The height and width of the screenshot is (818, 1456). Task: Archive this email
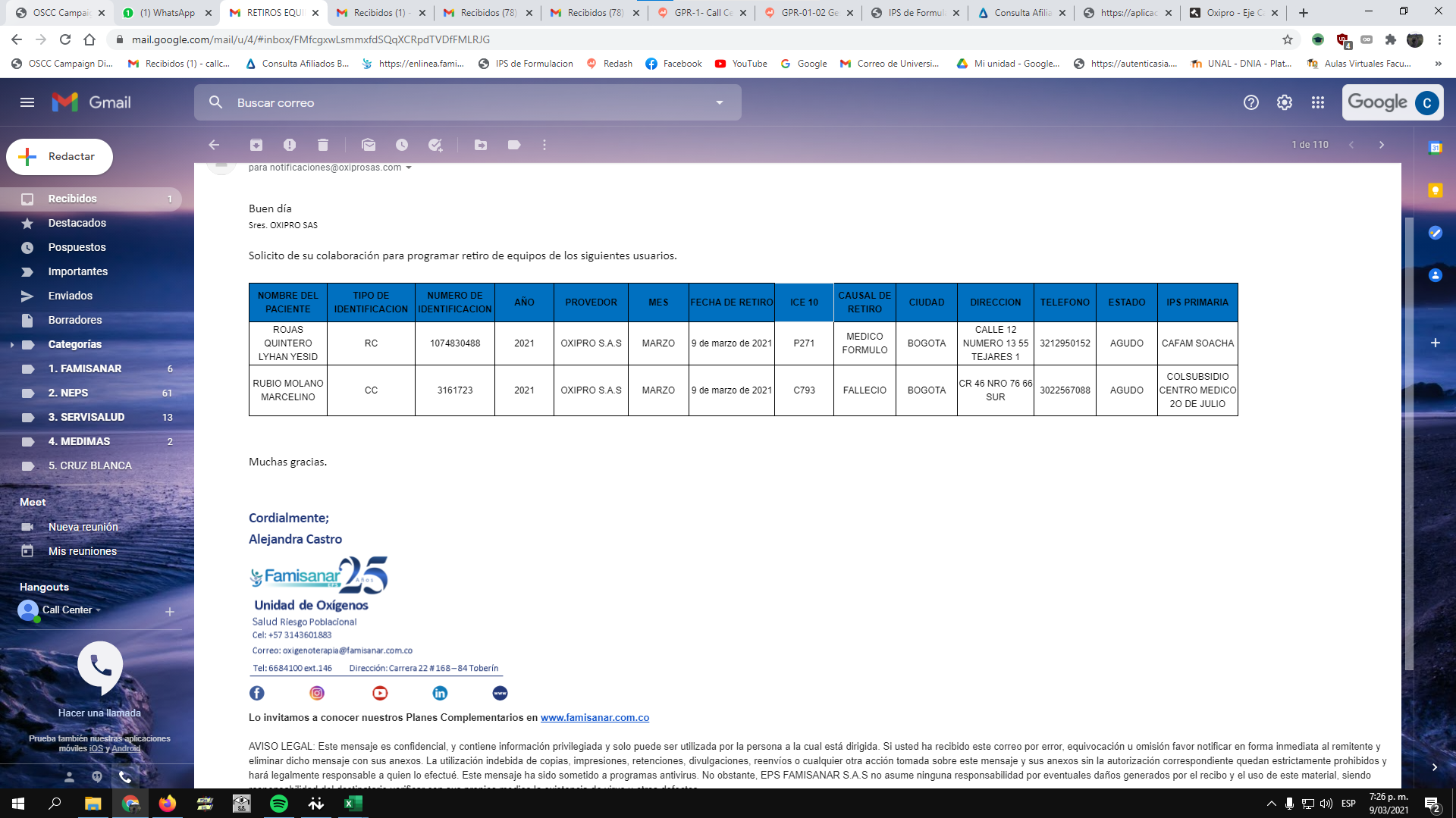[256, 145]
